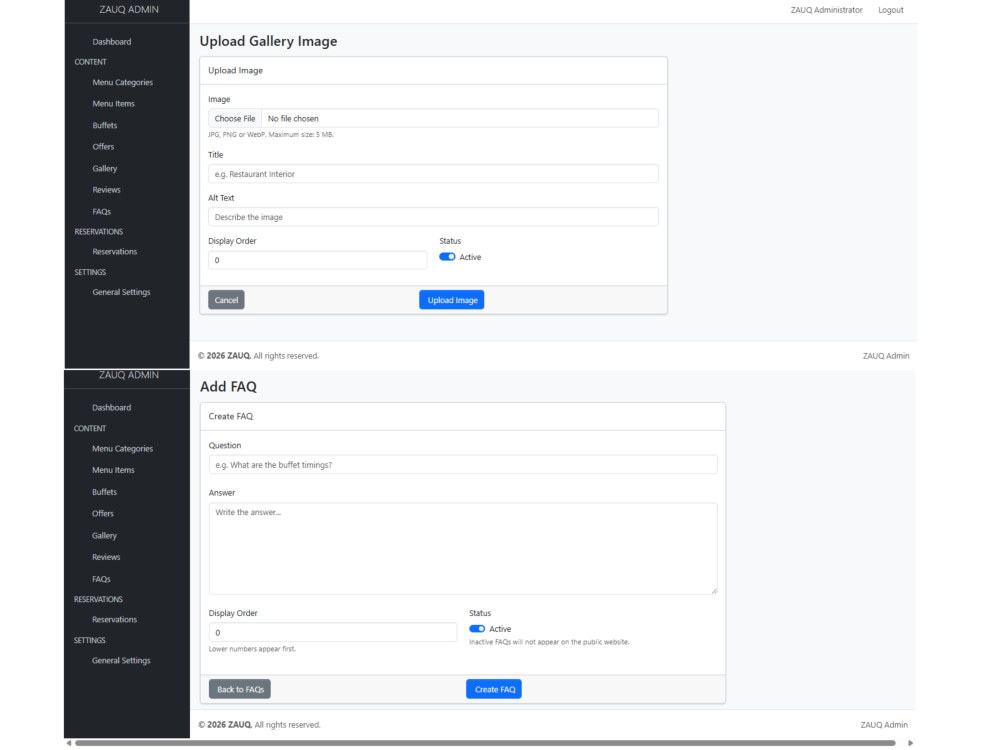The width and height of the screenshot is (1000, 750).
Task: Open FAQs in upper sidebar
Action: click(x=101, y=212)
